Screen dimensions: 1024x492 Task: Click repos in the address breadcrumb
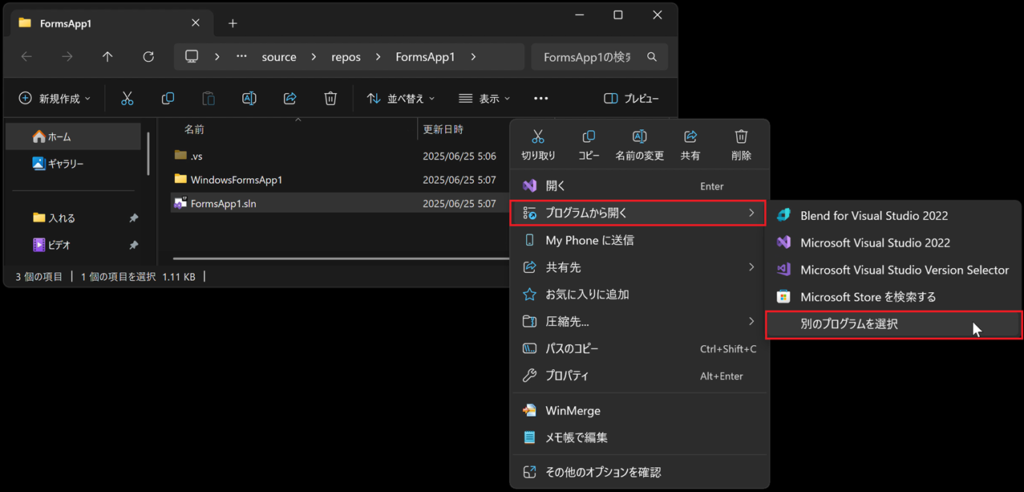346,57
